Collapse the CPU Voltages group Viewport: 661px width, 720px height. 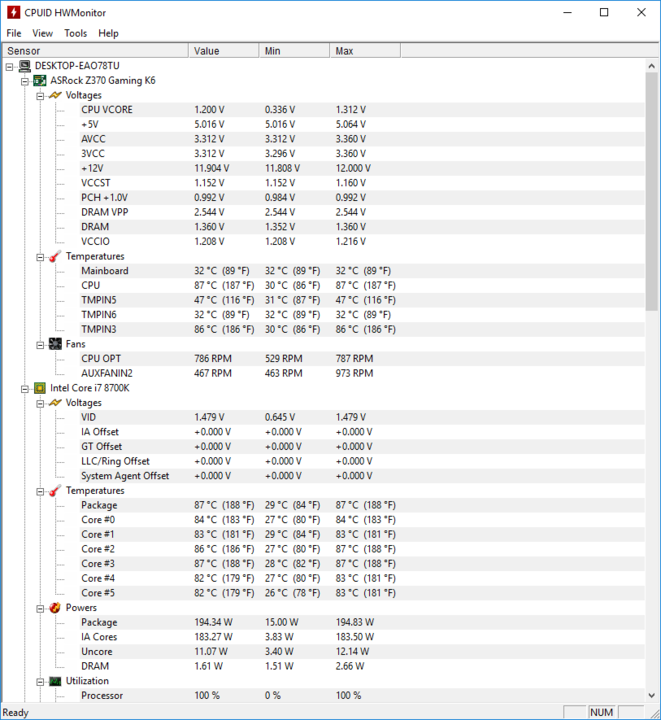pyautogui.click(x=40, y=404)
